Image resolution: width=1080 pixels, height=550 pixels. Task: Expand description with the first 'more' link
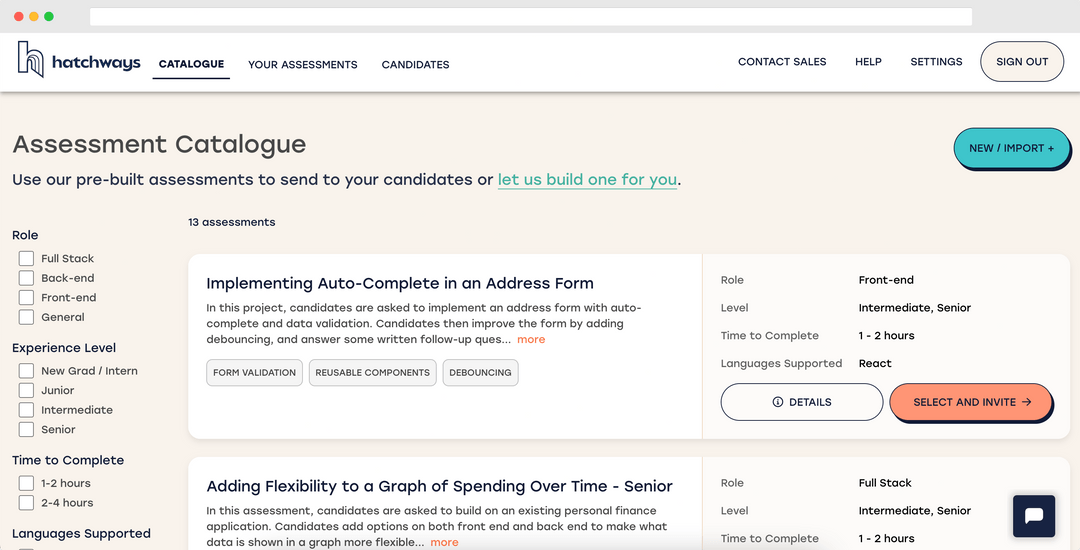[x=531, y=340]
